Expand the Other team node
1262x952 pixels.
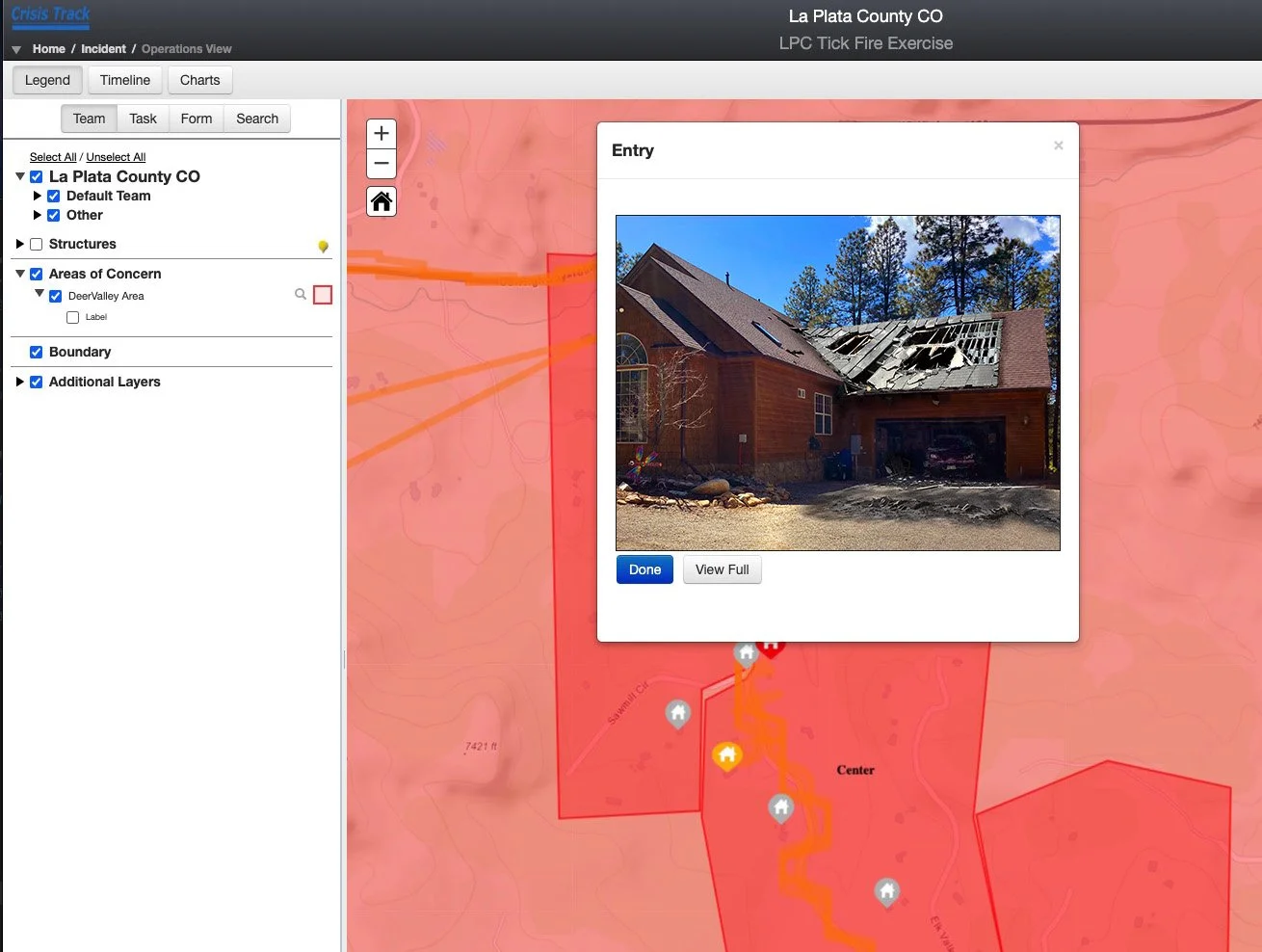pos(38,215)
